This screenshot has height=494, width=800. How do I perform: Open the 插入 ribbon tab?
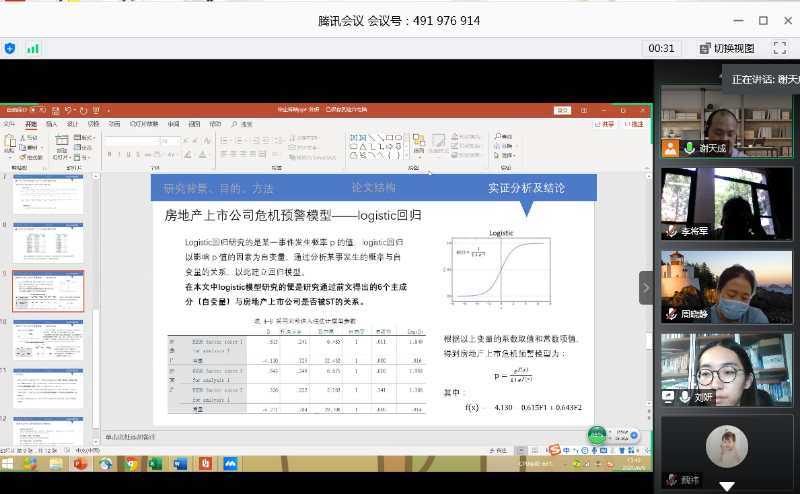point(51,124)
